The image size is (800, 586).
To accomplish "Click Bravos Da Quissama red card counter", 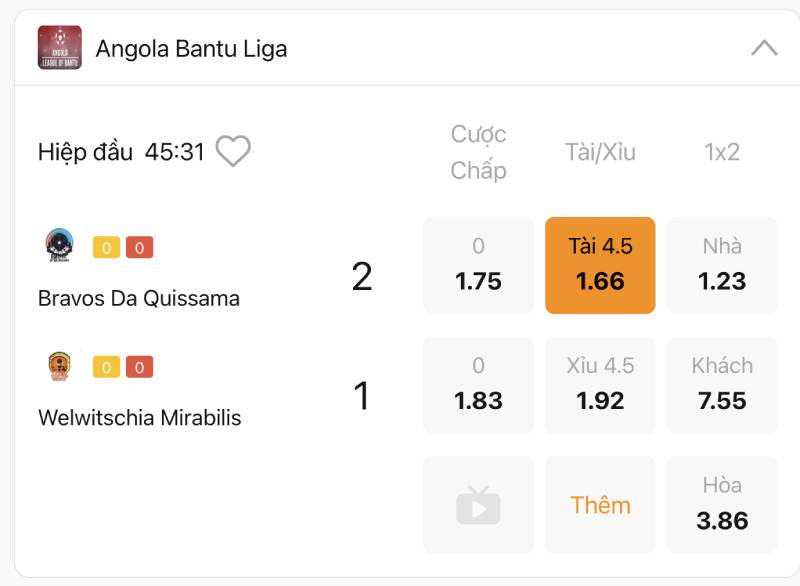I will pyautogui.click(x=139, y=248).
